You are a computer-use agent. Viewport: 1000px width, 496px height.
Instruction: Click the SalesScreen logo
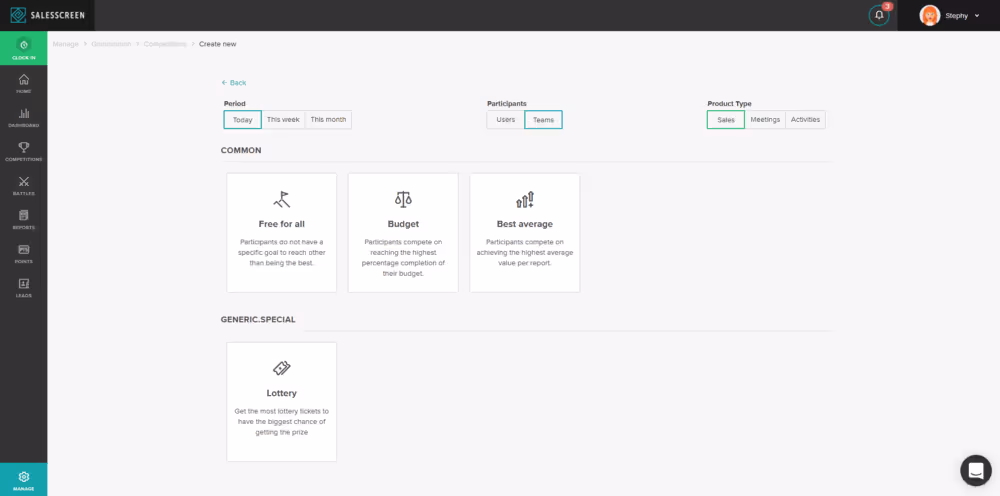(x=47, y=15)
